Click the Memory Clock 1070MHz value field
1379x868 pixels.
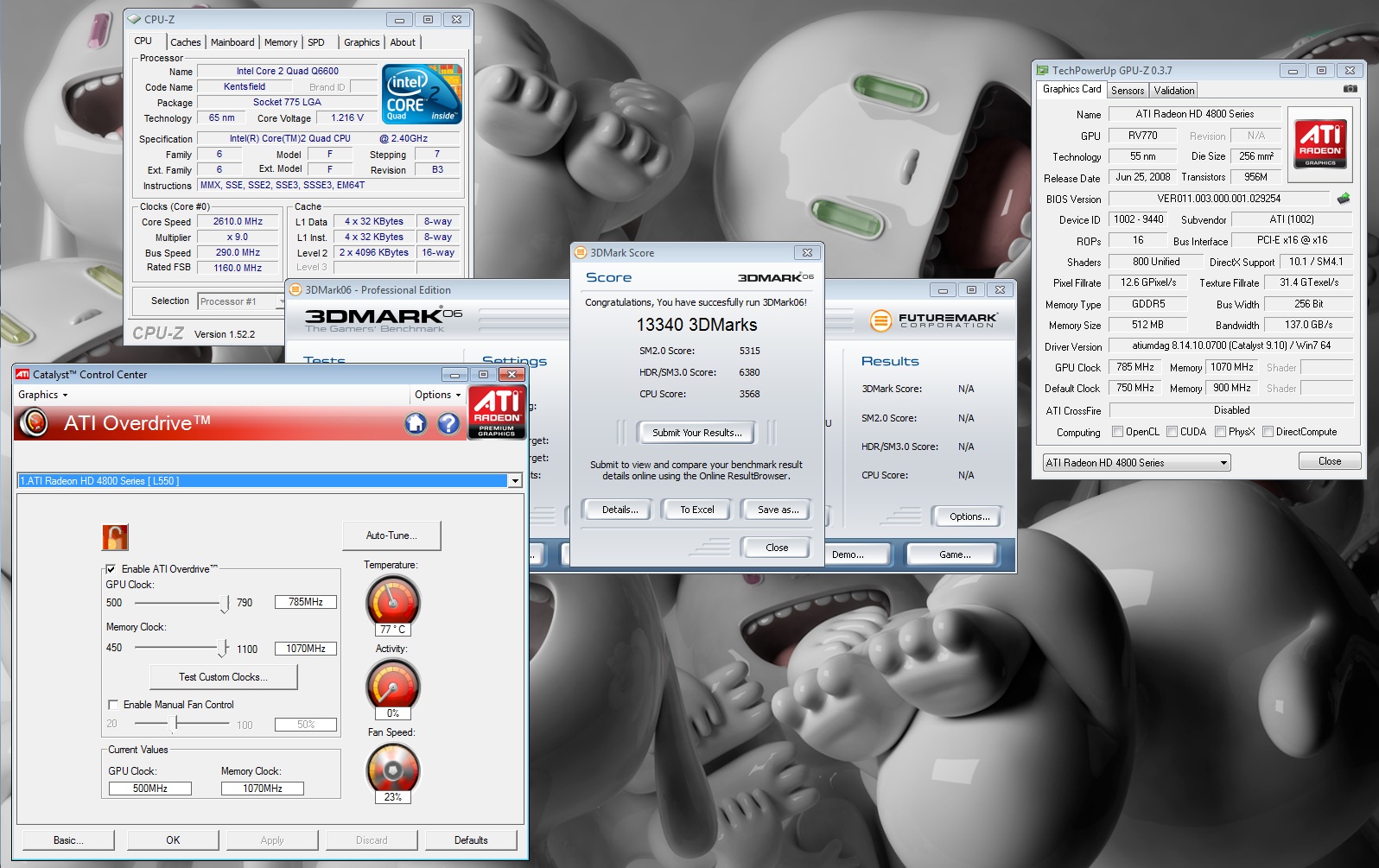point(306,649)
